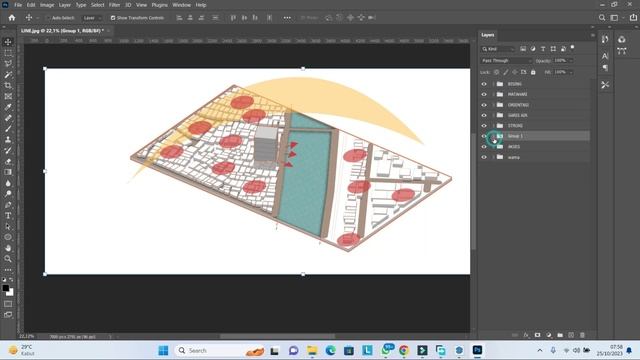Open the Fill value dropdown
640x360 pixels.
point(571,72)
